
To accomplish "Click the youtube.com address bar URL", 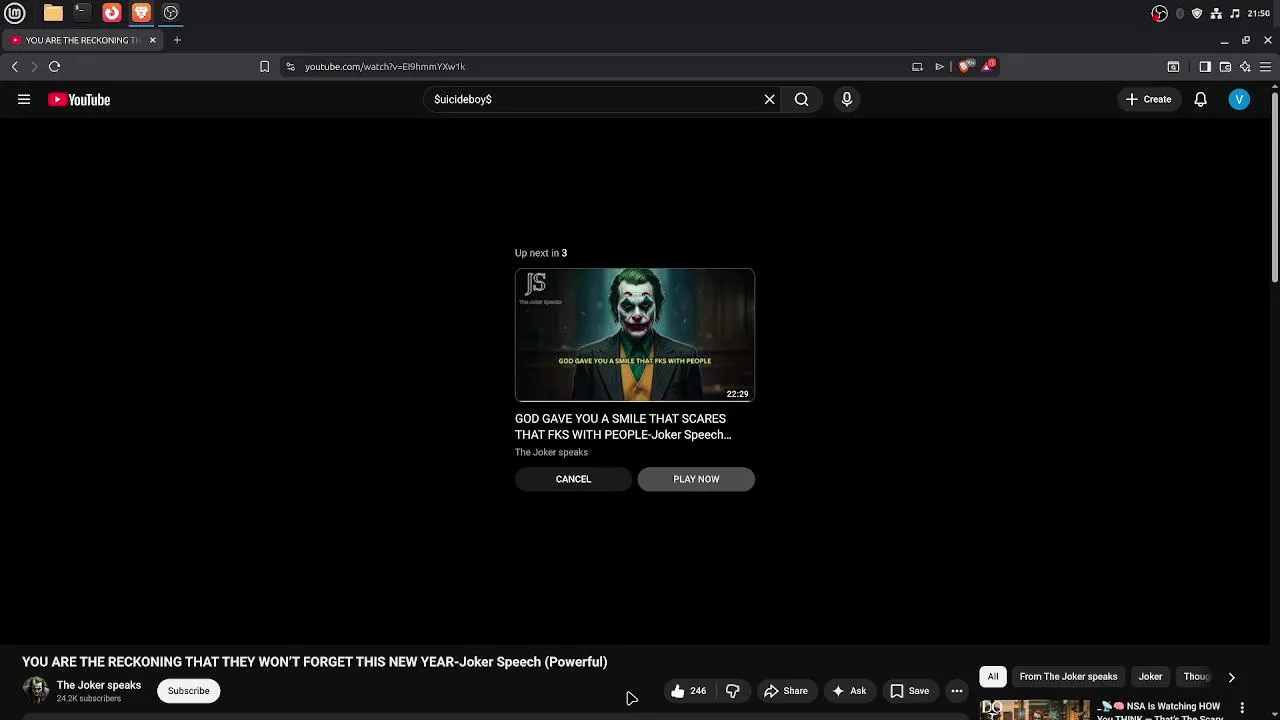I will [385, 67].
